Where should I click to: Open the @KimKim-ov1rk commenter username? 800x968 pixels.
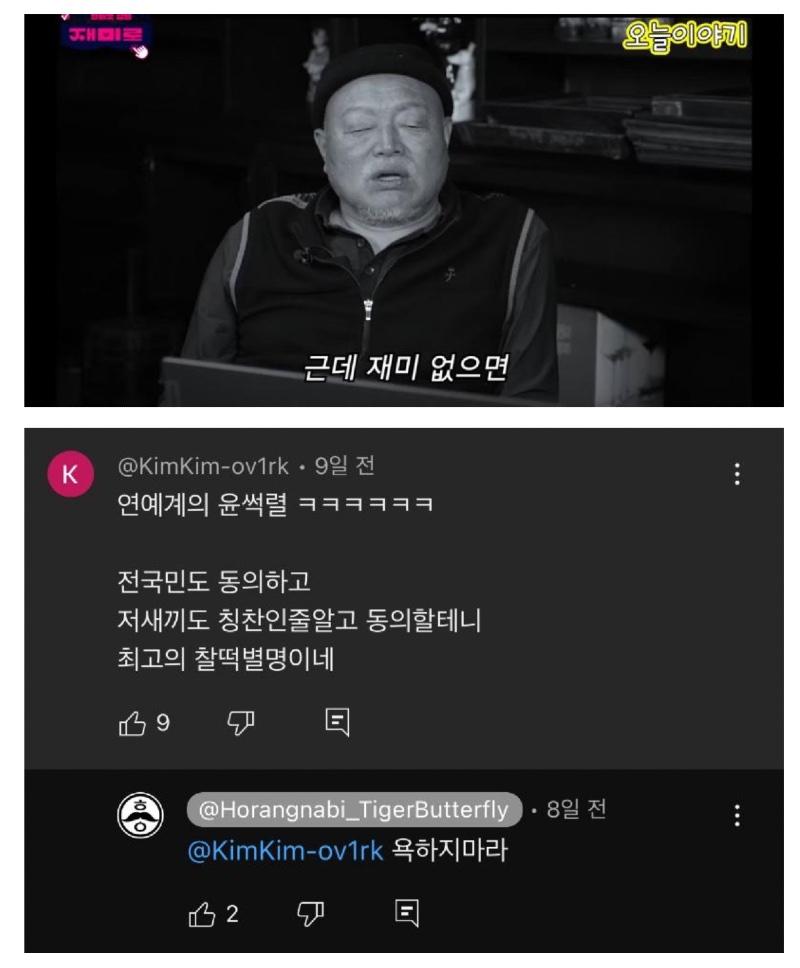pyautogui.click(x=203, y=466)
